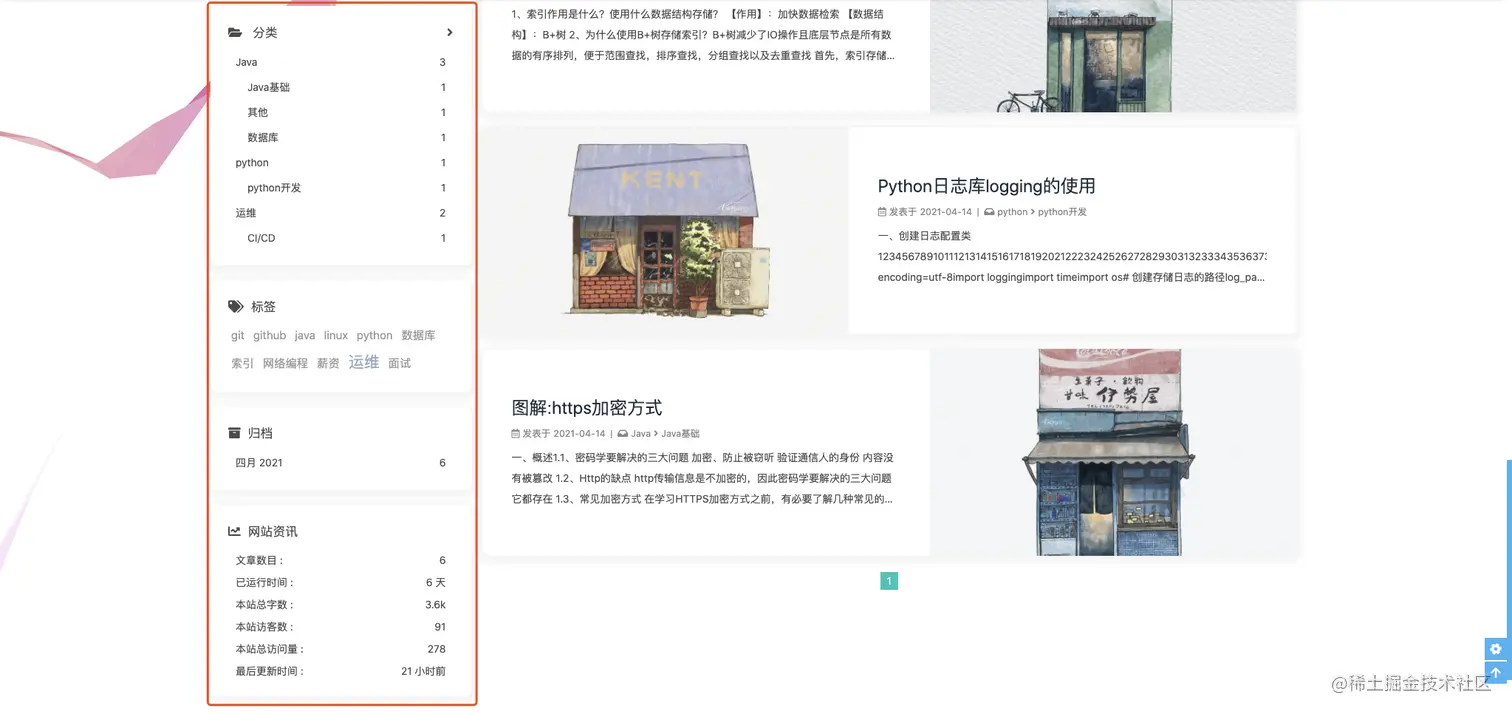The height and width of the screenshot is (714, 1512).
Task: Click inbox category icon before Java in meta
Action: [x=623, y=434]
